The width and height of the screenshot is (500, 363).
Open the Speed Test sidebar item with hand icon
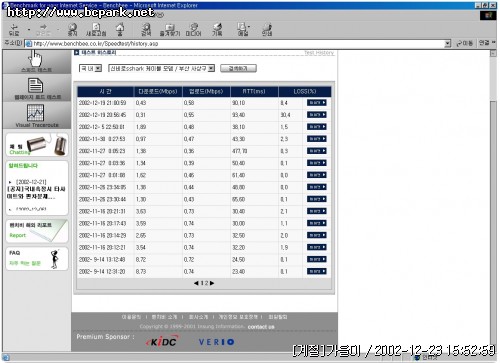36,62
